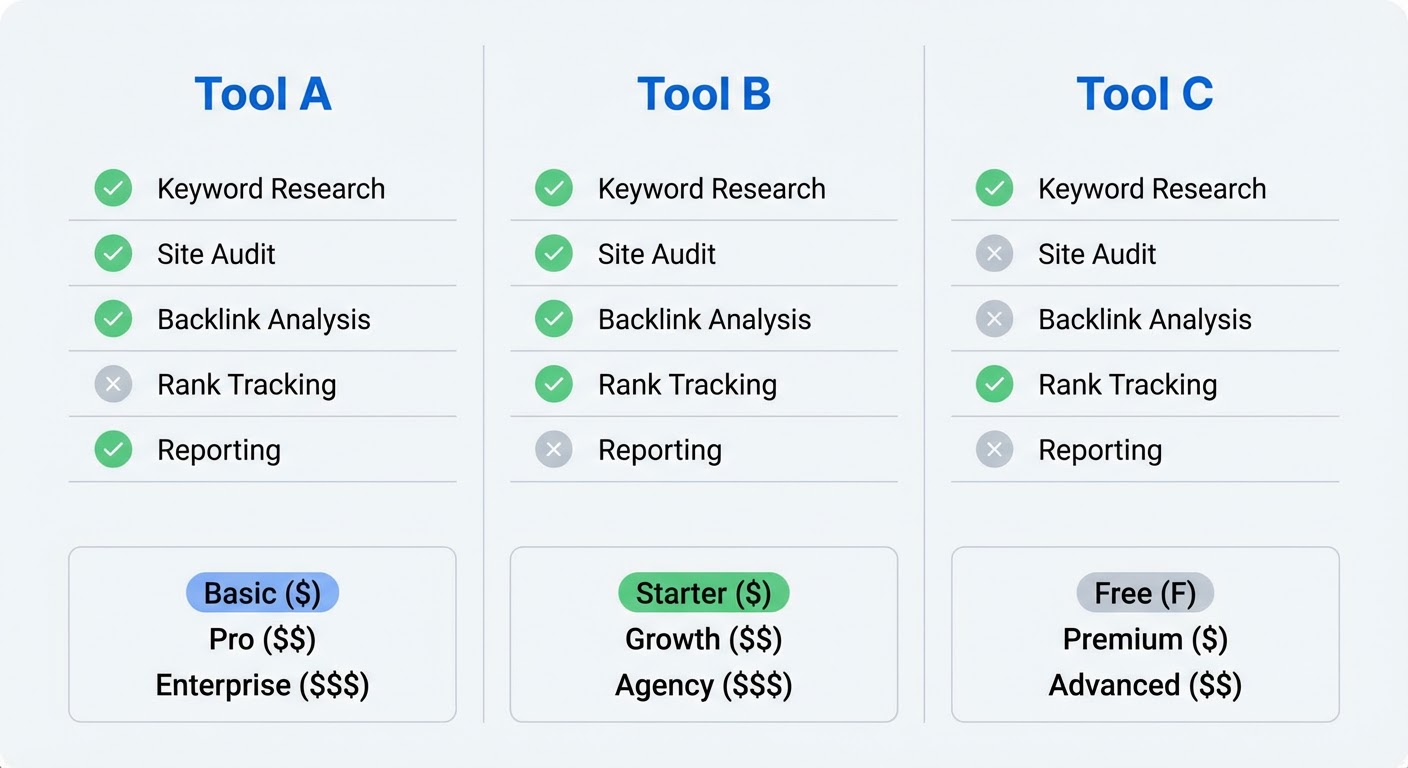Click Tool C Backlink Analysis gray X icon
Viewport: 1408px width, 768px height.
click(x=994, y=319)
